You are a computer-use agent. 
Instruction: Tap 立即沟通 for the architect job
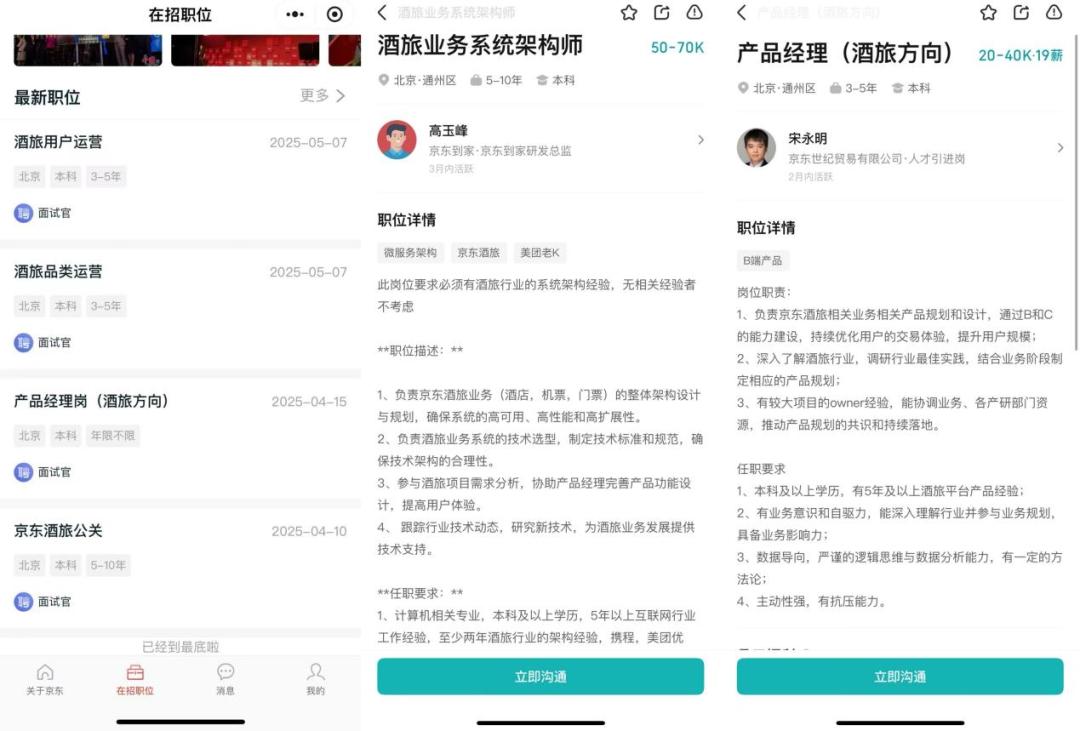coord(541,677)
